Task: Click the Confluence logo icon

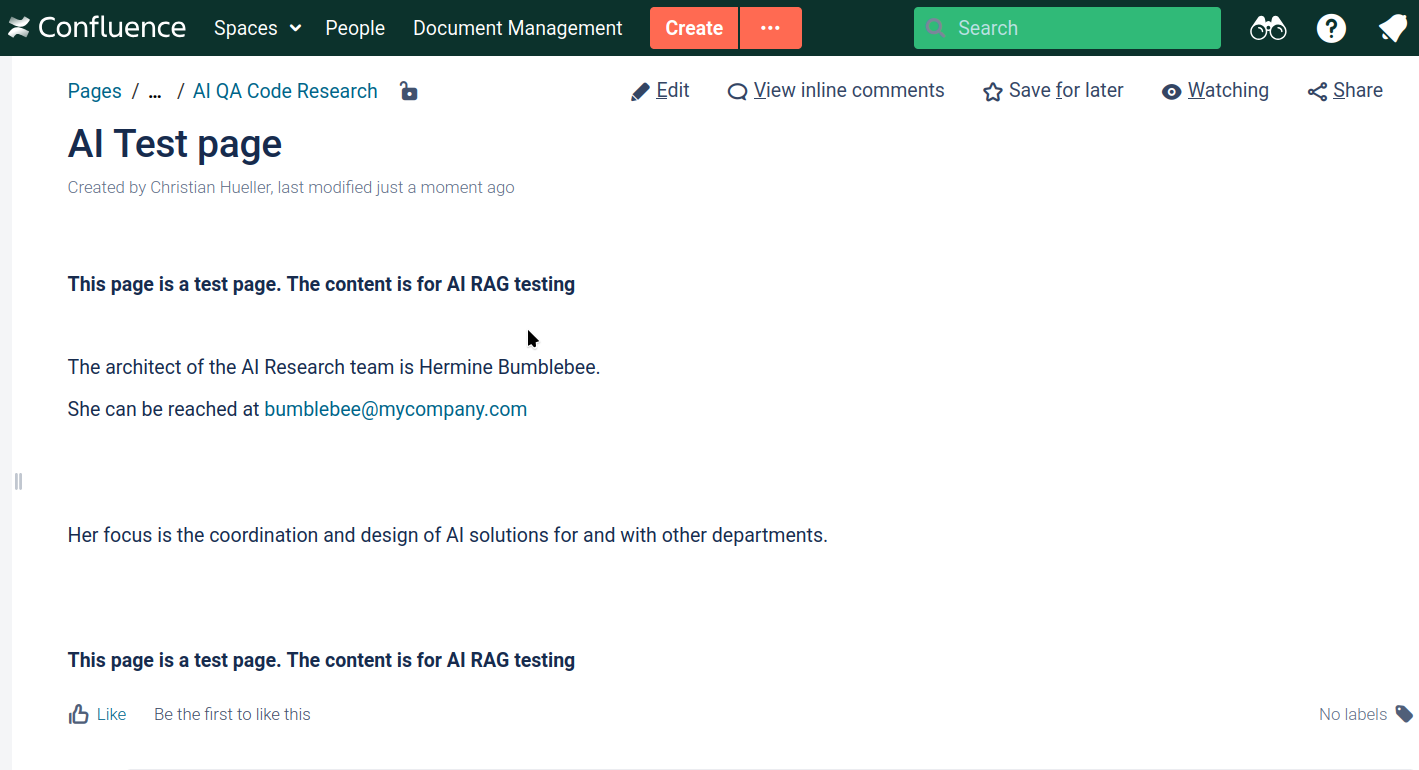Action: (19, 28)
